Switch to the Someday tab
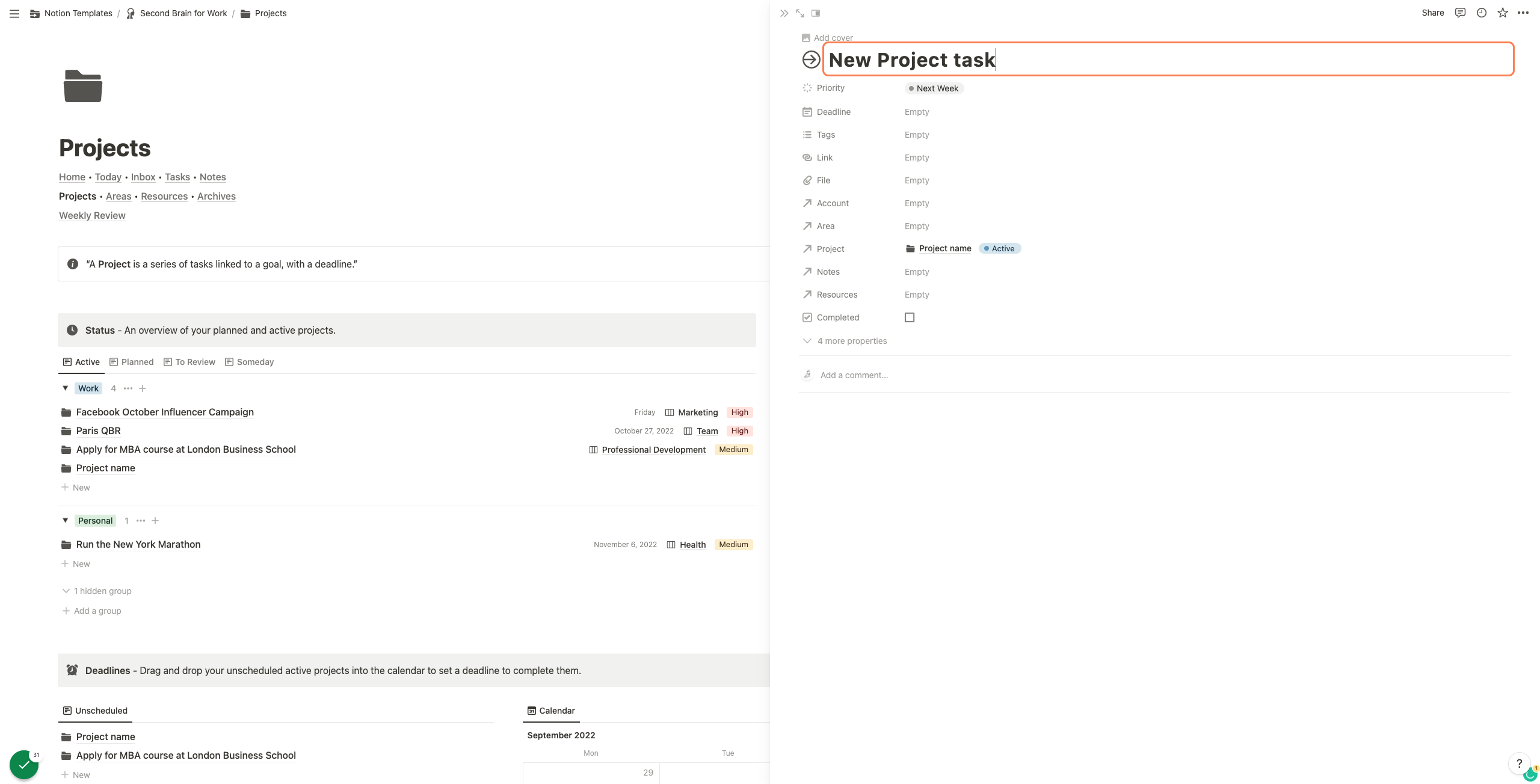Image resolution: width=1540 pixels, height=784 pixels. click(x=250, y=362)
